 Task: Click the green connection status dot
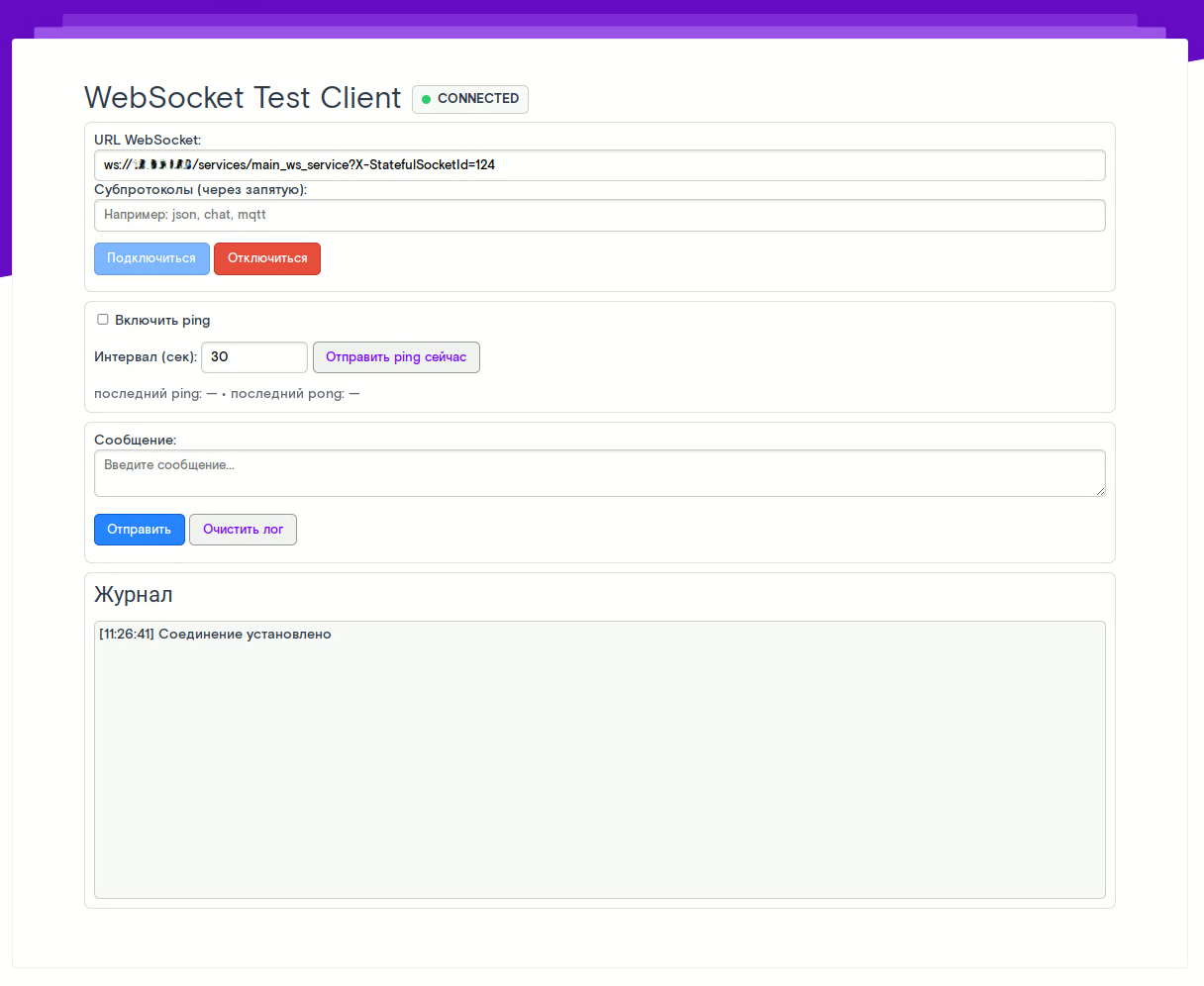[x=427, y=99]
